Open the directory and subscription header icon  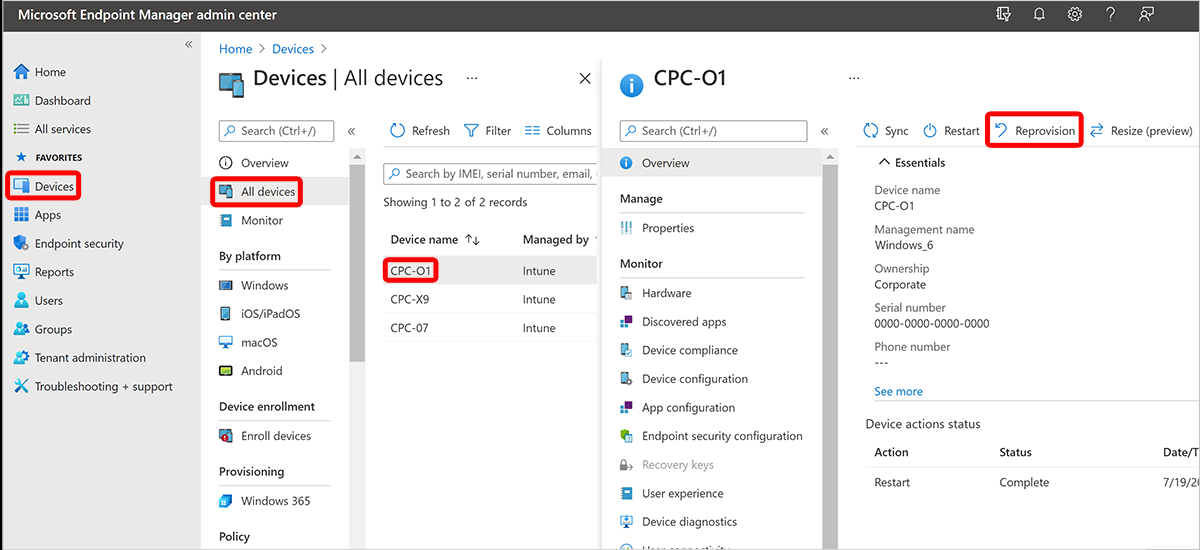pos(1004,15)
